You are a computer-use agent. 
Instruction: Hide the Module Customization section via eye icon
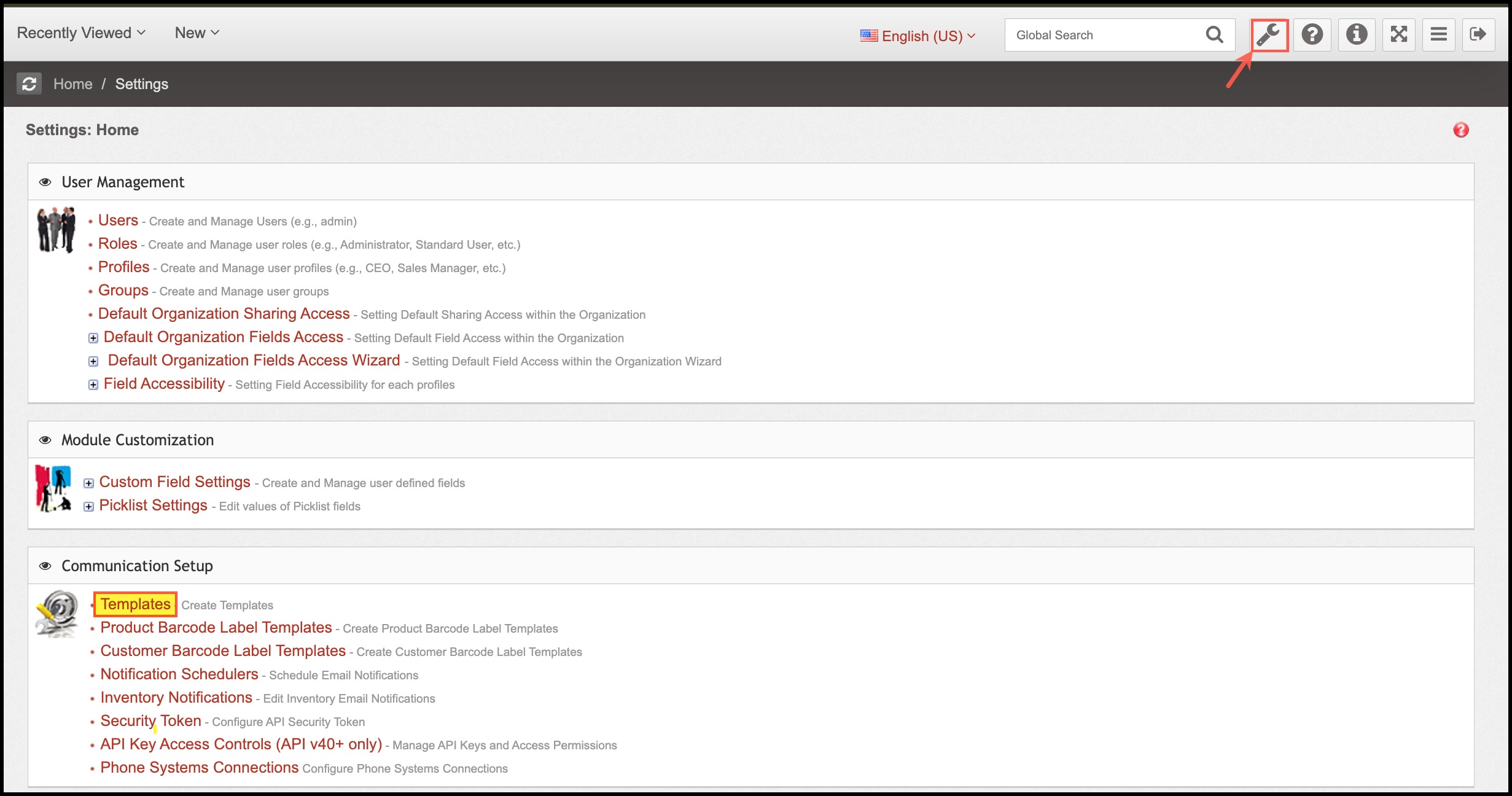coord(45,440)
